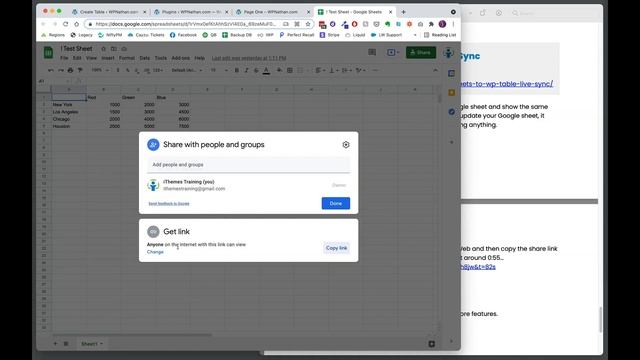Image resolution: width=640 pixels, height=360 pixels.
Task: Click Chrome home button
Action: pos(76,24)
